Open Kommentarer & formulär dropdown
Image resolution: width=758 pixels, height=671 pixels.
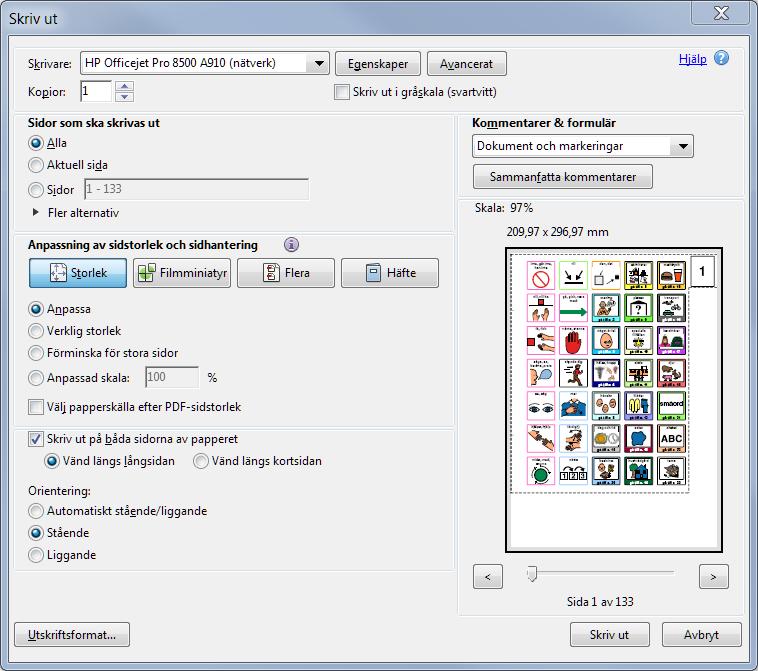[583, 146]
